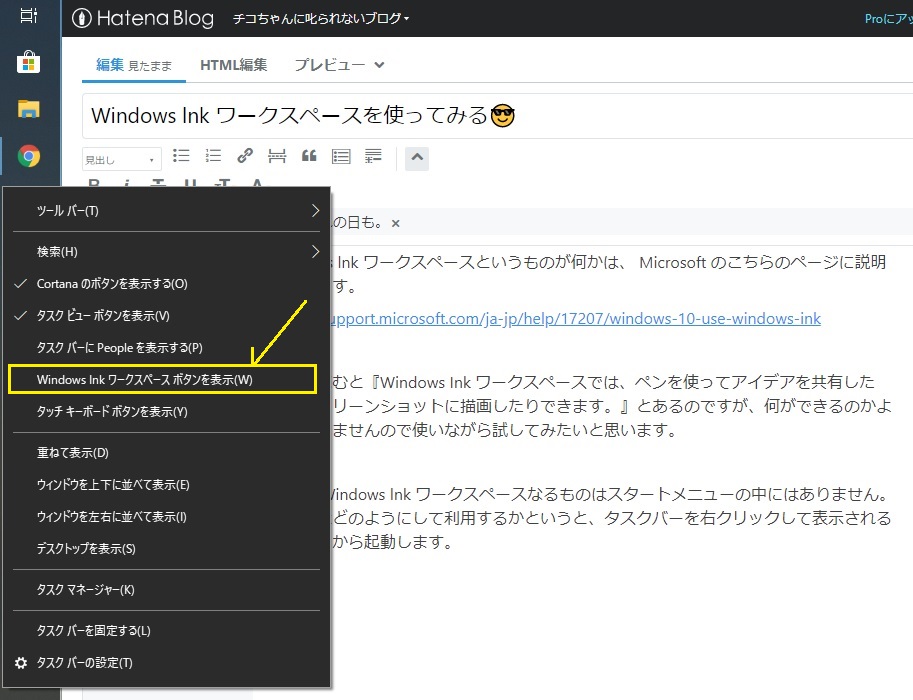This screenshot has width=913, height=700.
Task: Open Google Chrome from the taskbar
Action: coord(29,156)
